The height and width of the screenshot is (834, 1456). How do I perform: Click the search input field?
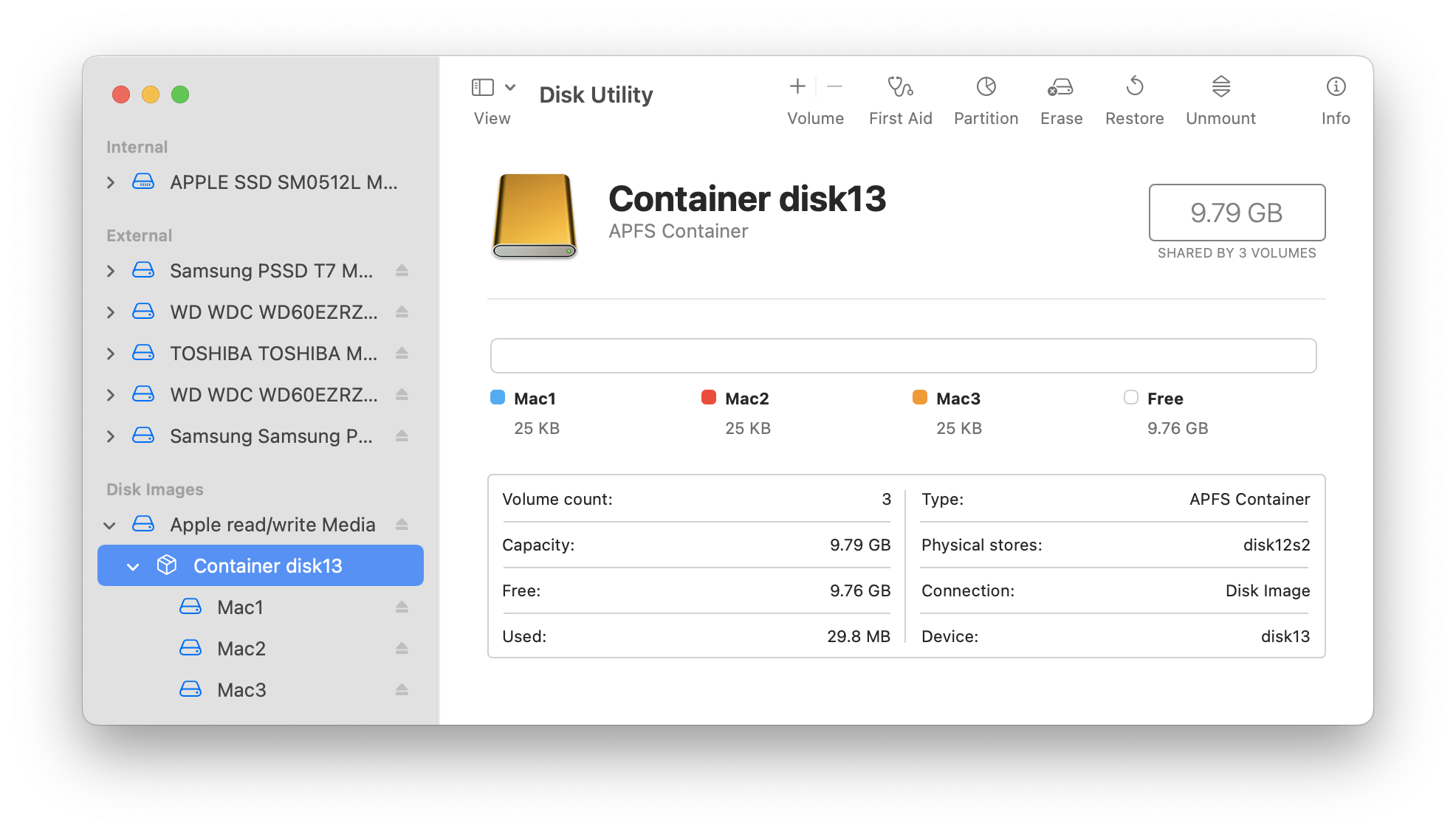[x=904, y=354]
